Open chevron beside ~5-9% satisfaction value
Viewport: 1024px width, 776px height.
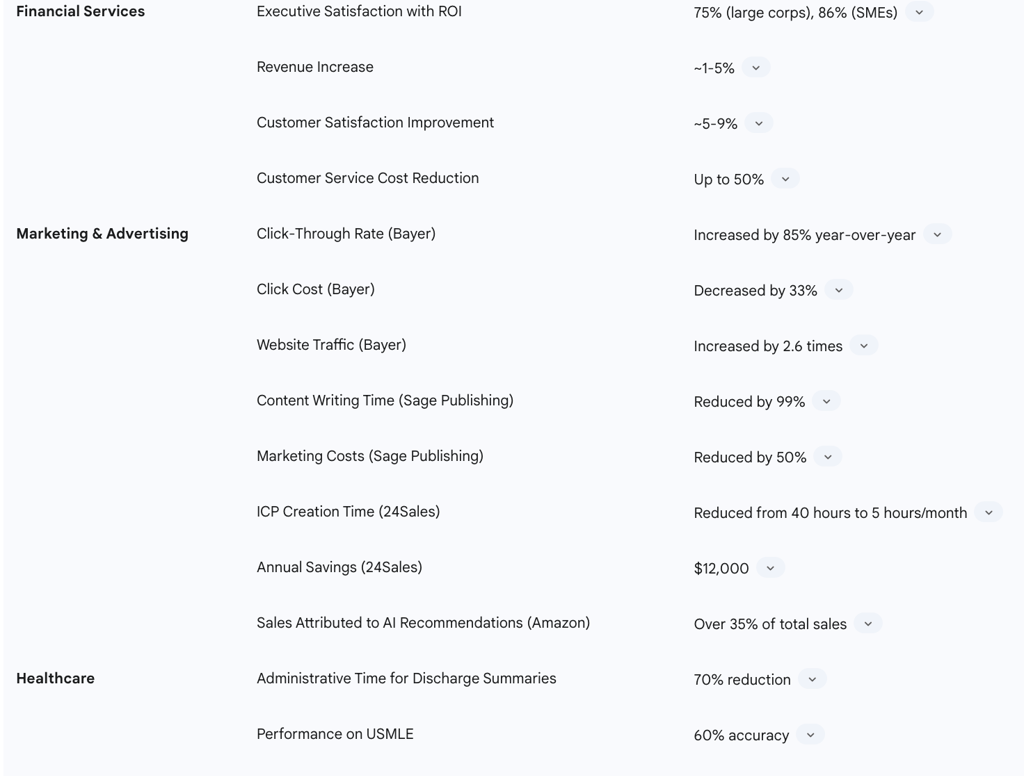pyautogui.click(x=758, y=123)
